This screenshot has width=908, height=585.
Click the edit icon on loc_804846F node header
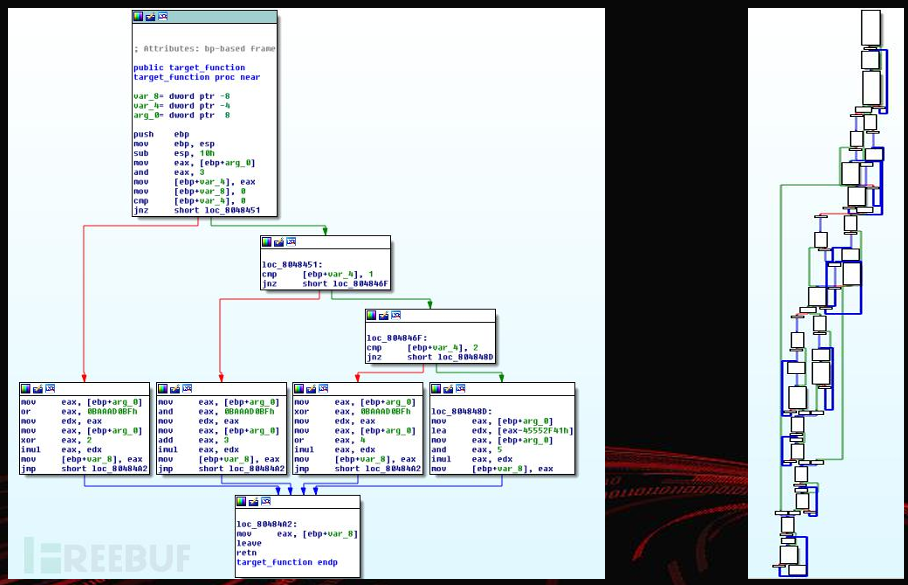pos(384,316)
